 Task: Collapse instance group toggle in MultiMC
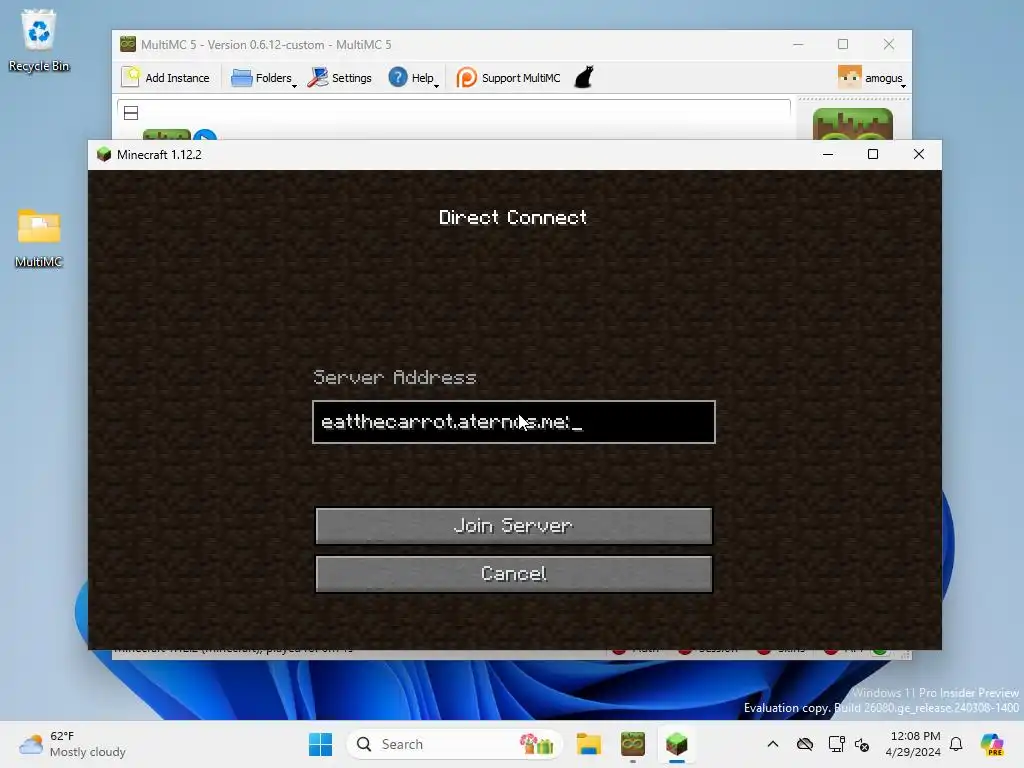131,113
